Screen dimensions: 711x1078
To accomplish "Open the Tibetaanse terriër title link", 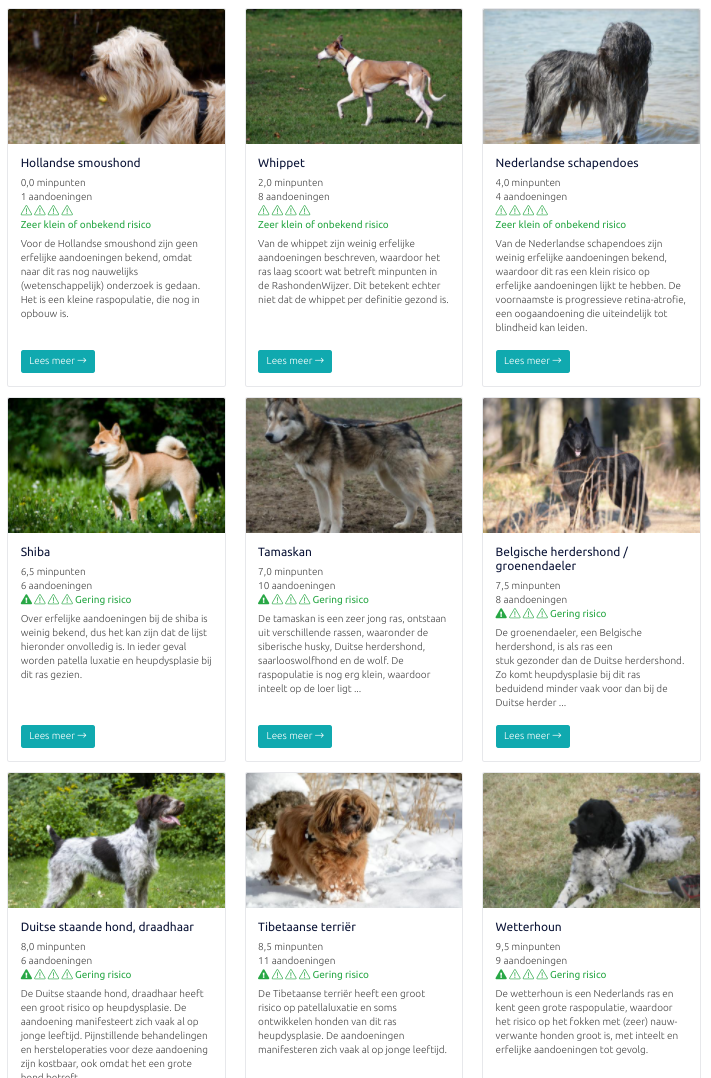I will (x=307, y=927).
